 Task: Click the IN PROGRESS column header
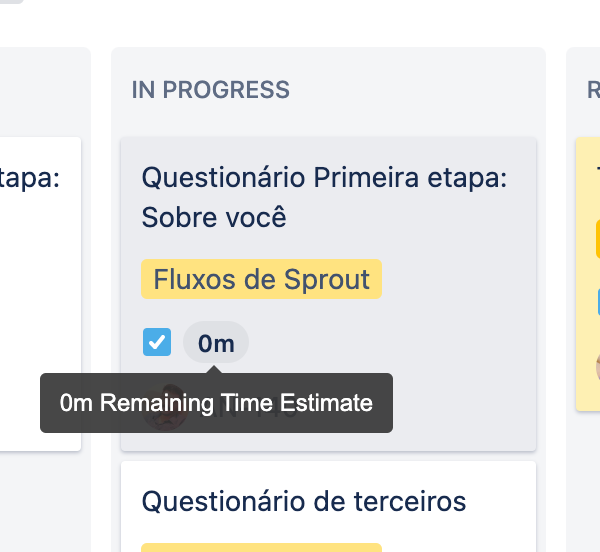point(210,90)
